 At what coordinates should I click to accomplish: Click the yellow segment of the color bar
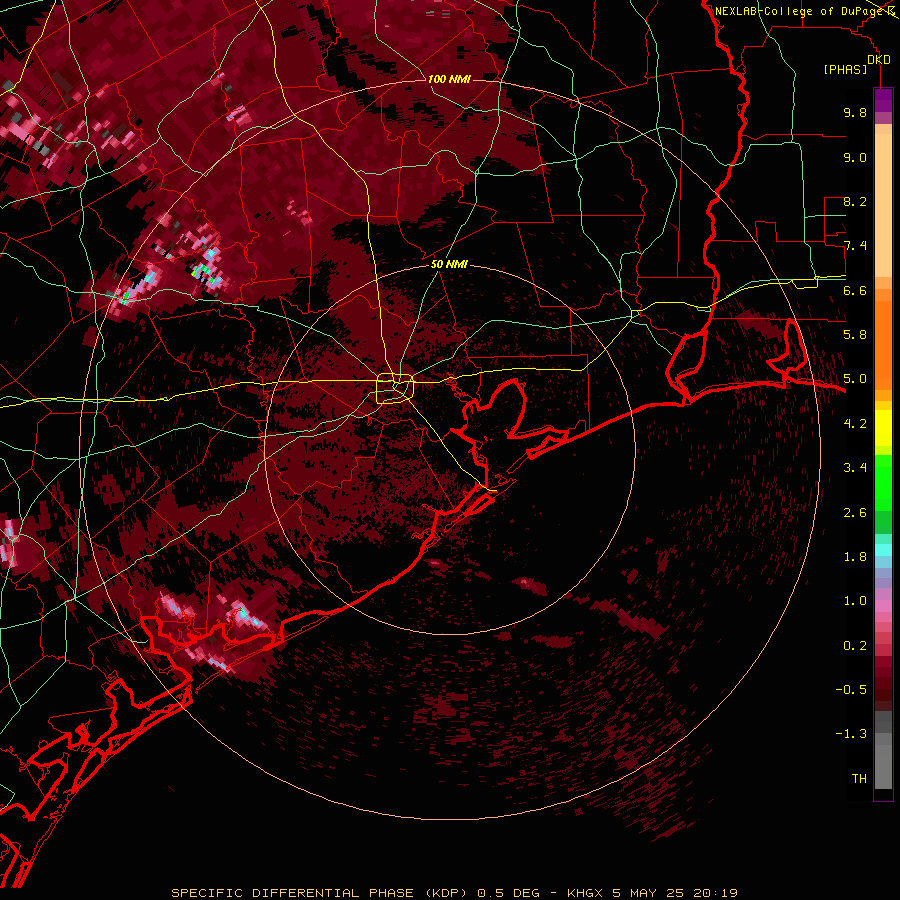tap(883, 428)
